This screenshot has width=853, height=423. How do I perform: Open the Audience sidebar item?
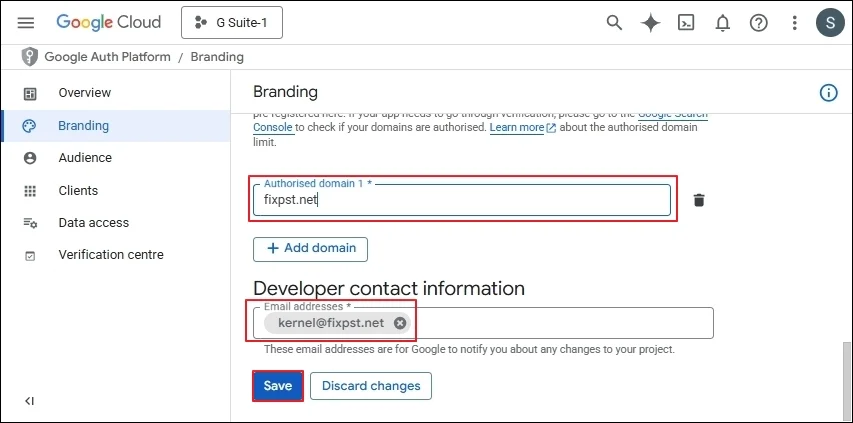[x=115, y=158]
